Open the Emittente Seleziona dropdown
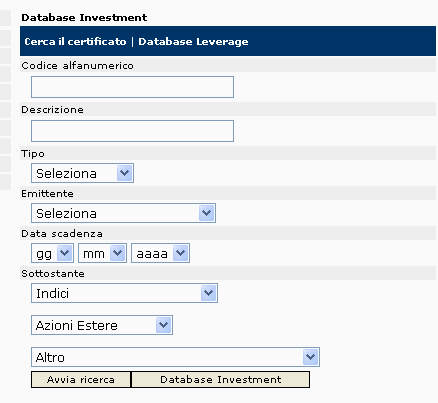The width and height of the screenshot is (438, 403). tap(123, 213)
